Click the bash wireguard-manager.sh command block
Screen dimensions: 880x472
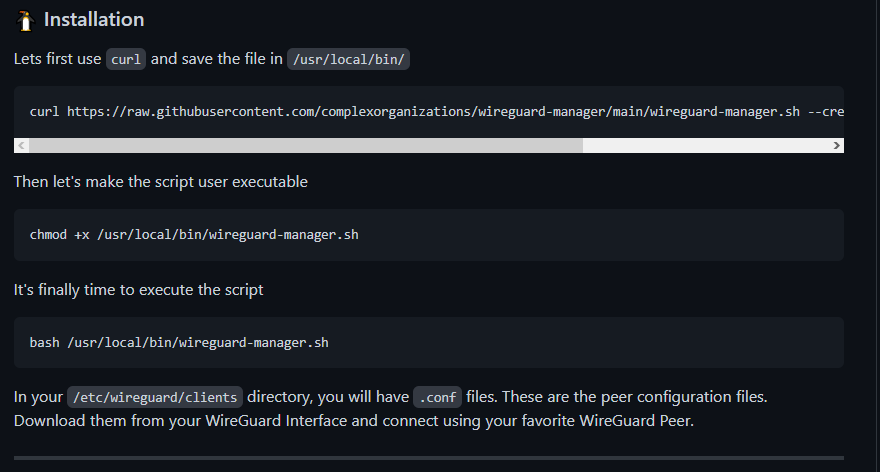point(429,342)
